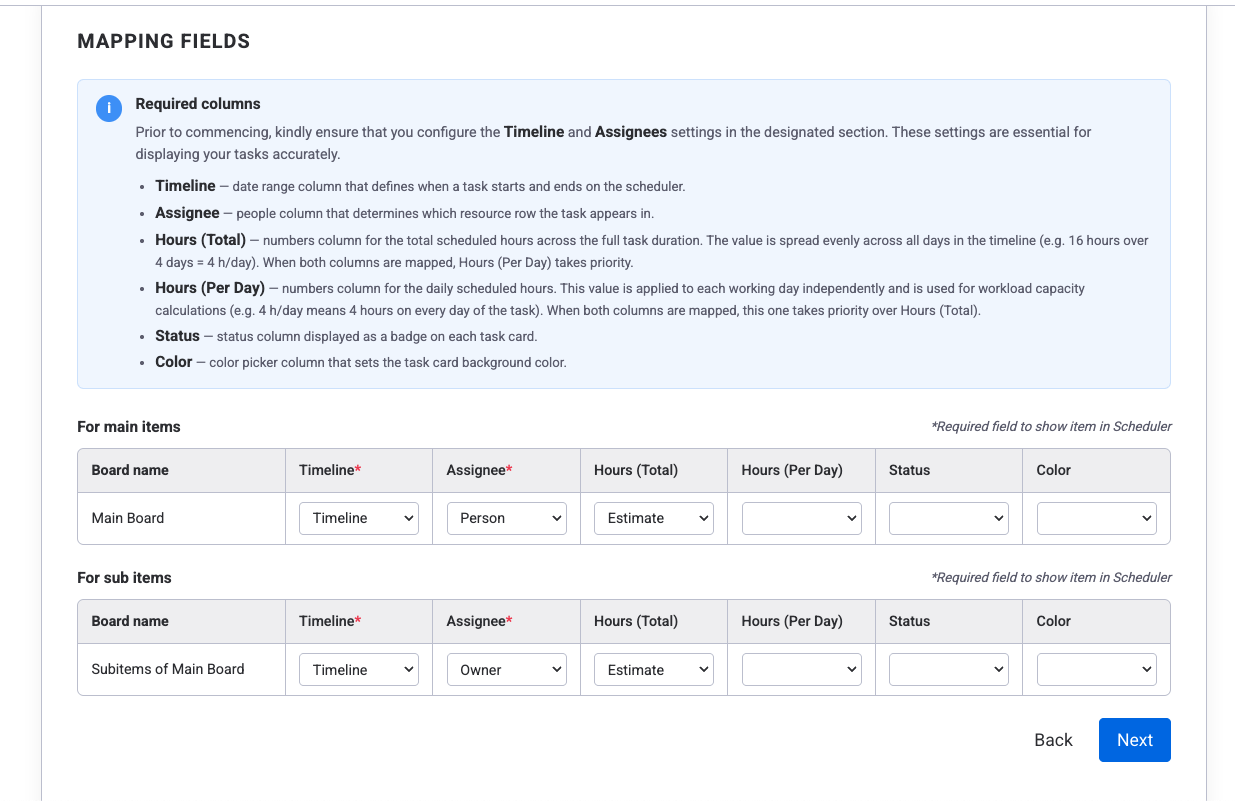Open the Status dropdown for Main Board
The width and height of the screenshot is (1235, 801).
[948, 518]
